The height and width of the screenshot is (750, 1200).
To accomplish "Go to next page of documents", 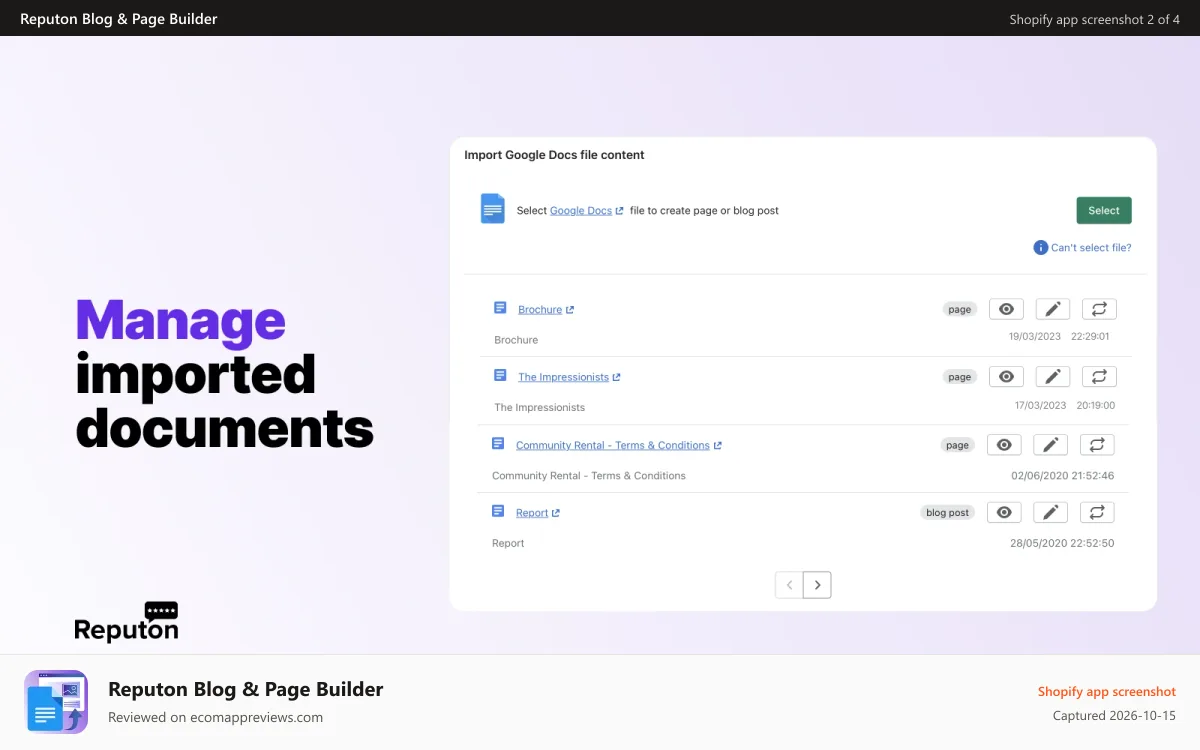I will click(817, 585).
